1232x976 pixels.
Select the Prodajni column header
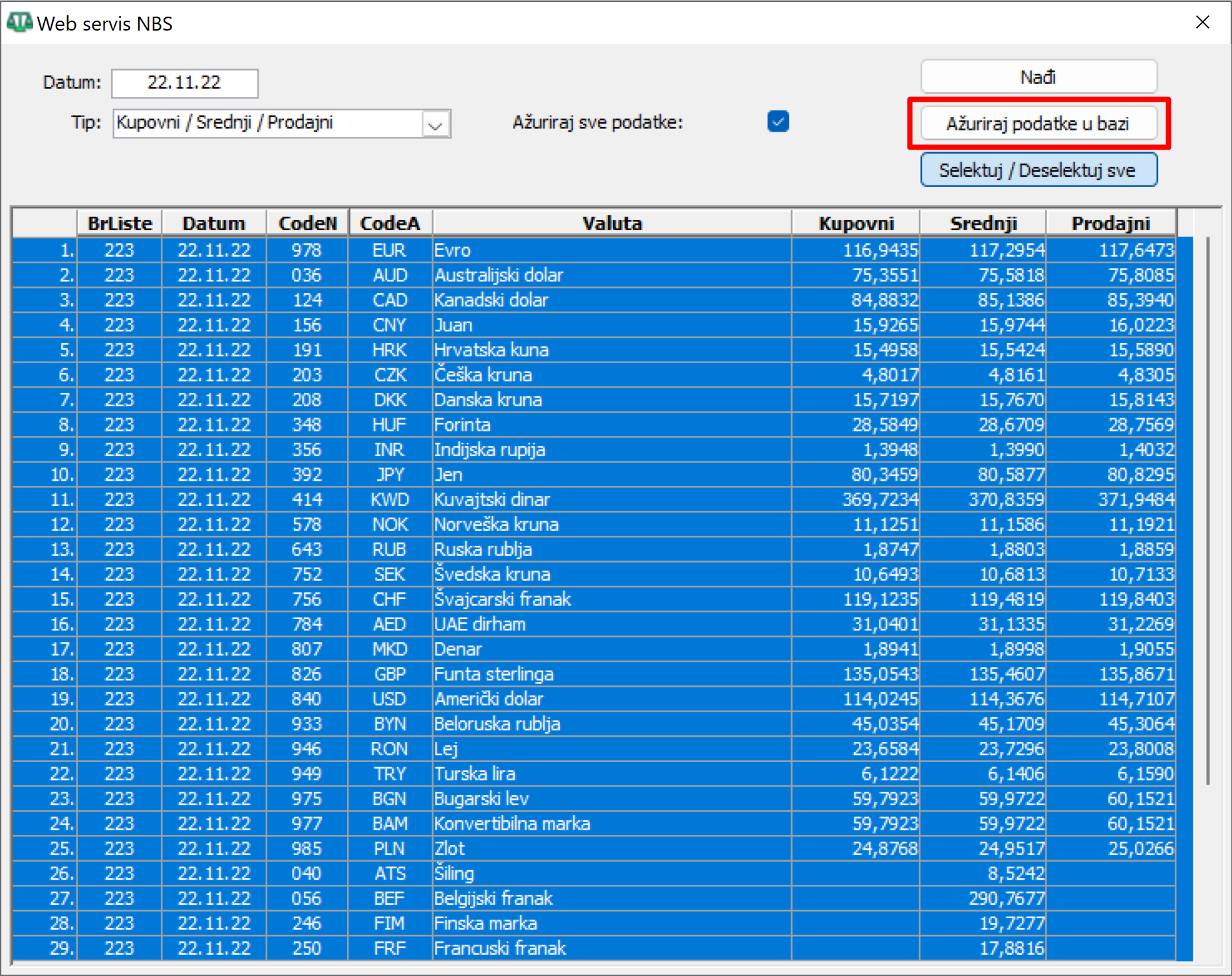(1110, 223)
